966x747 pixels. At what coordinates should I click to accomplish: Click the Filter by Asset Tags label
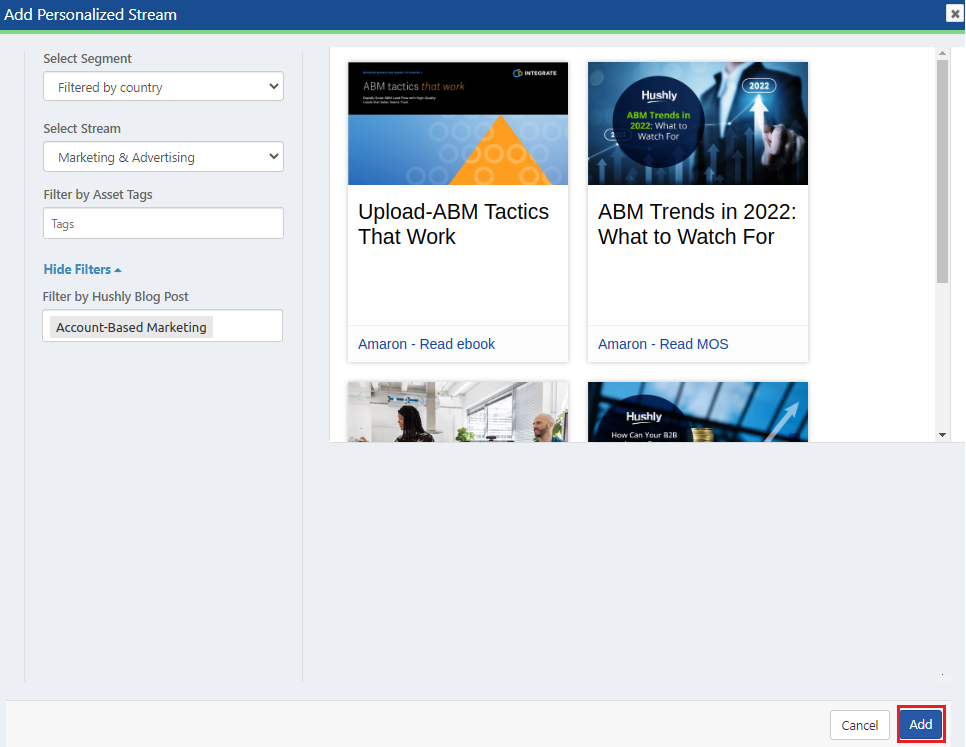[x=98, y=195]
